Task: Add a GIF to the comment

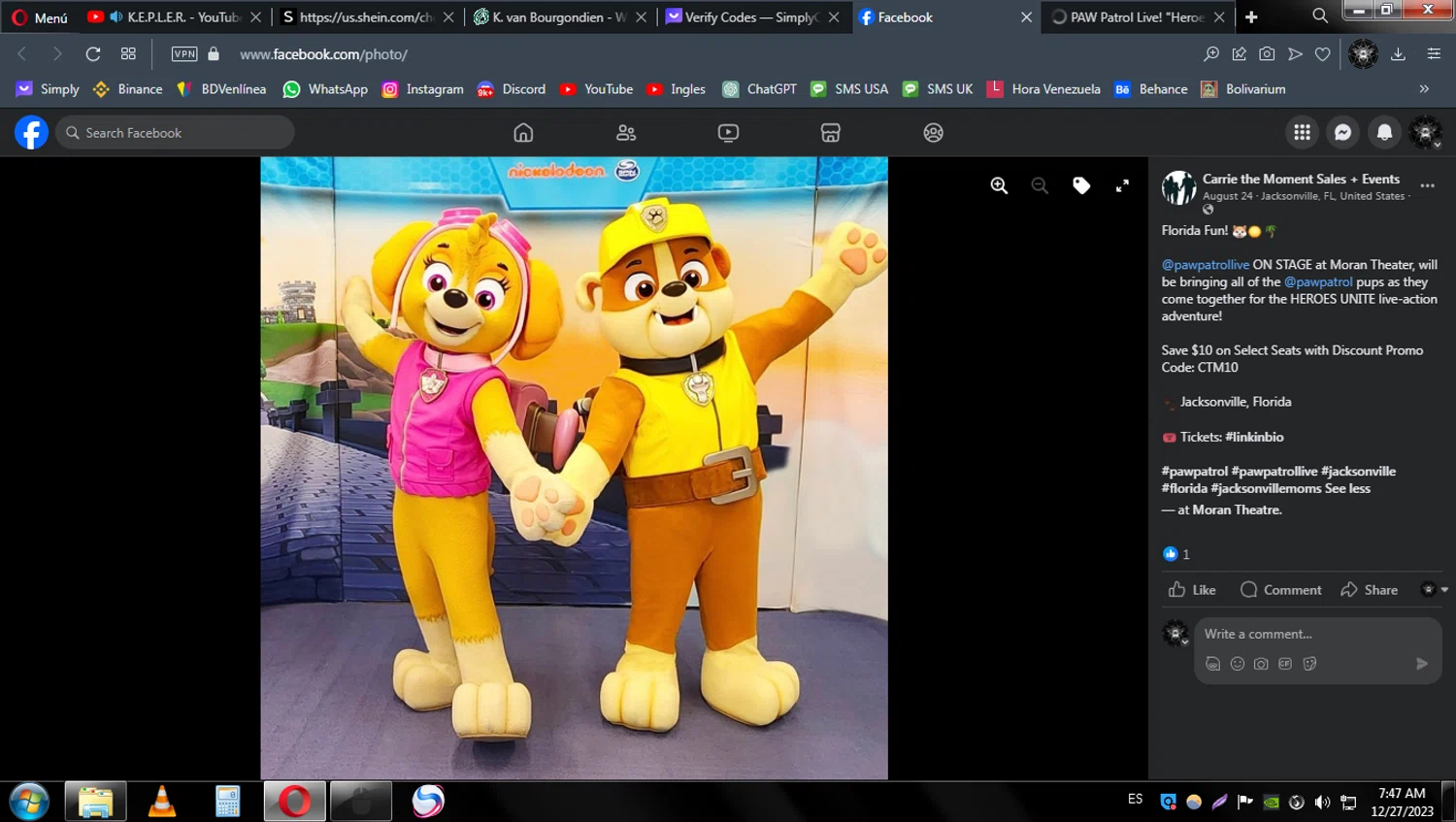Action: point(1285,664)
